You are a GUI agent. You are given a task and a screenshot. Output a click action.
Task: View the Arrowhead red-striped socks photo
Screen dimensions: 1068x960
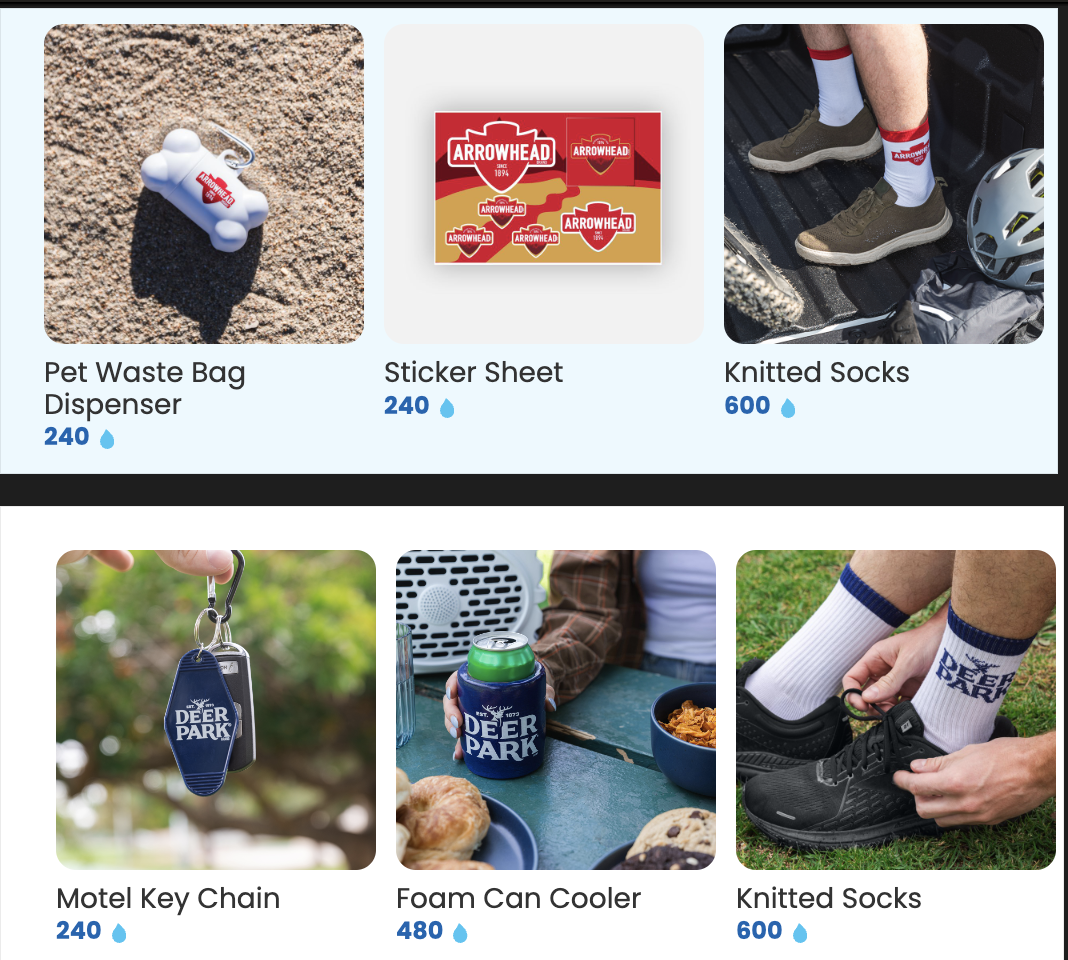pyautogui.click(x=883, y=184)
